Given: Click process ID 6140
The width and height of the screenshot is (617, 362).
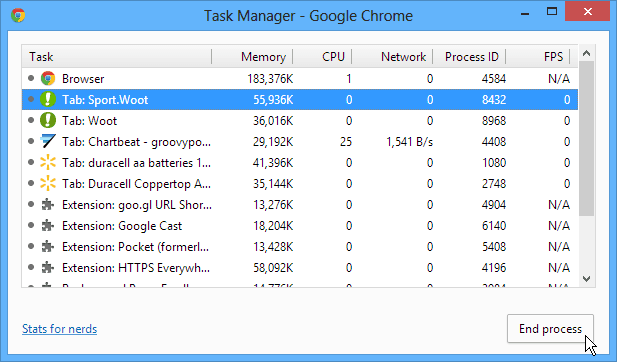Looking at the screenshot, I should [494, 226].
